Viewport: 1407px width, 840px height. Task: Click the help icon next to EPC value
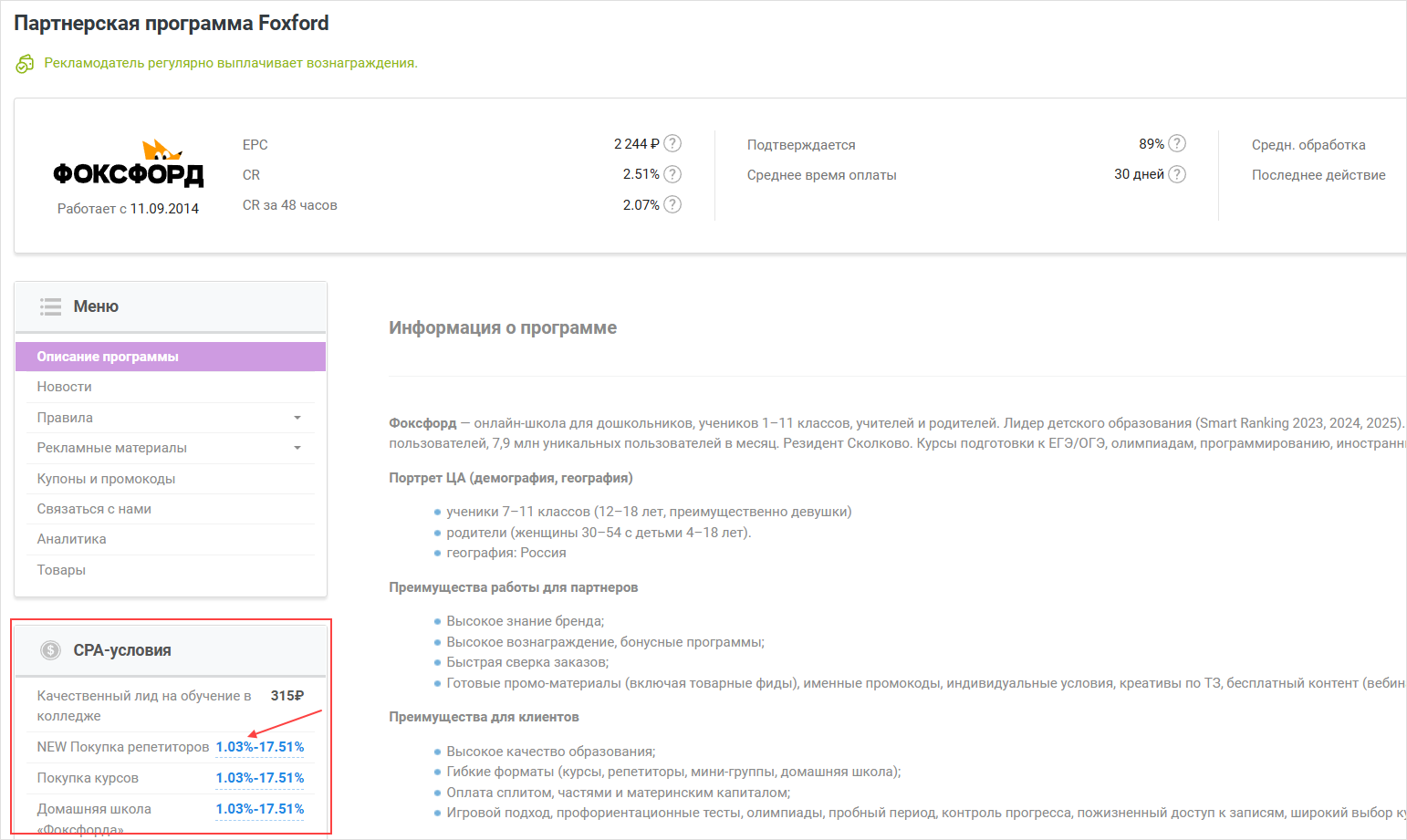672,144
